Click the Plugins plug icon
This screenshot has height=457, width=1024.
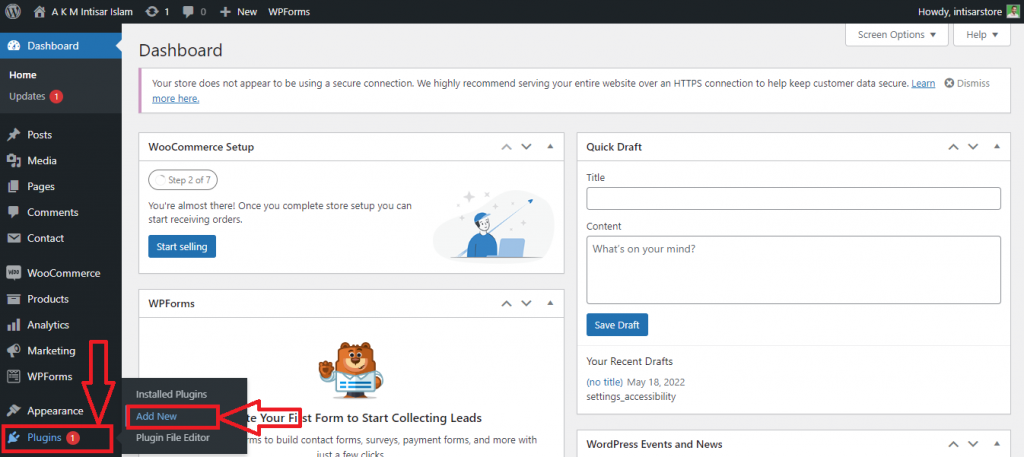[14, 437]
